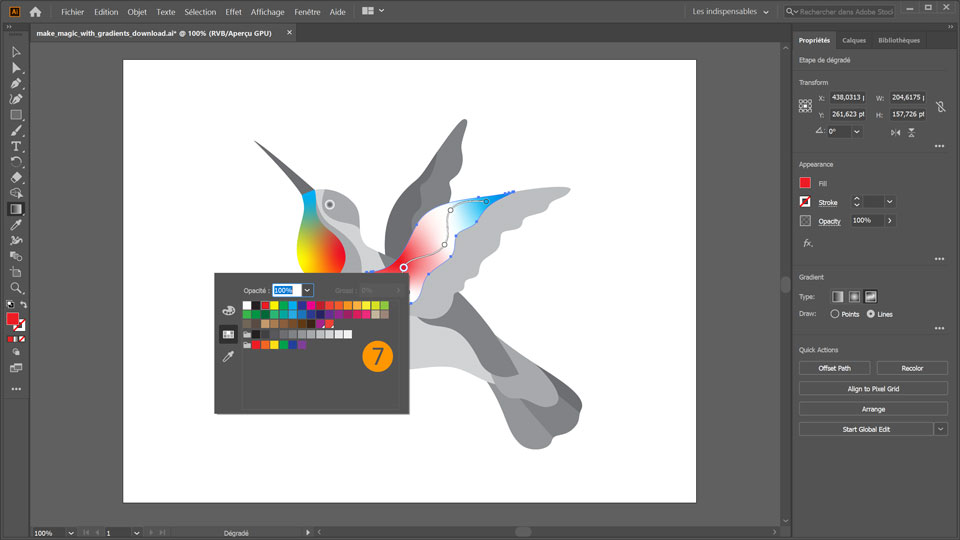
Task: Open the arrange documents dropdown
Action: [373, 11]
